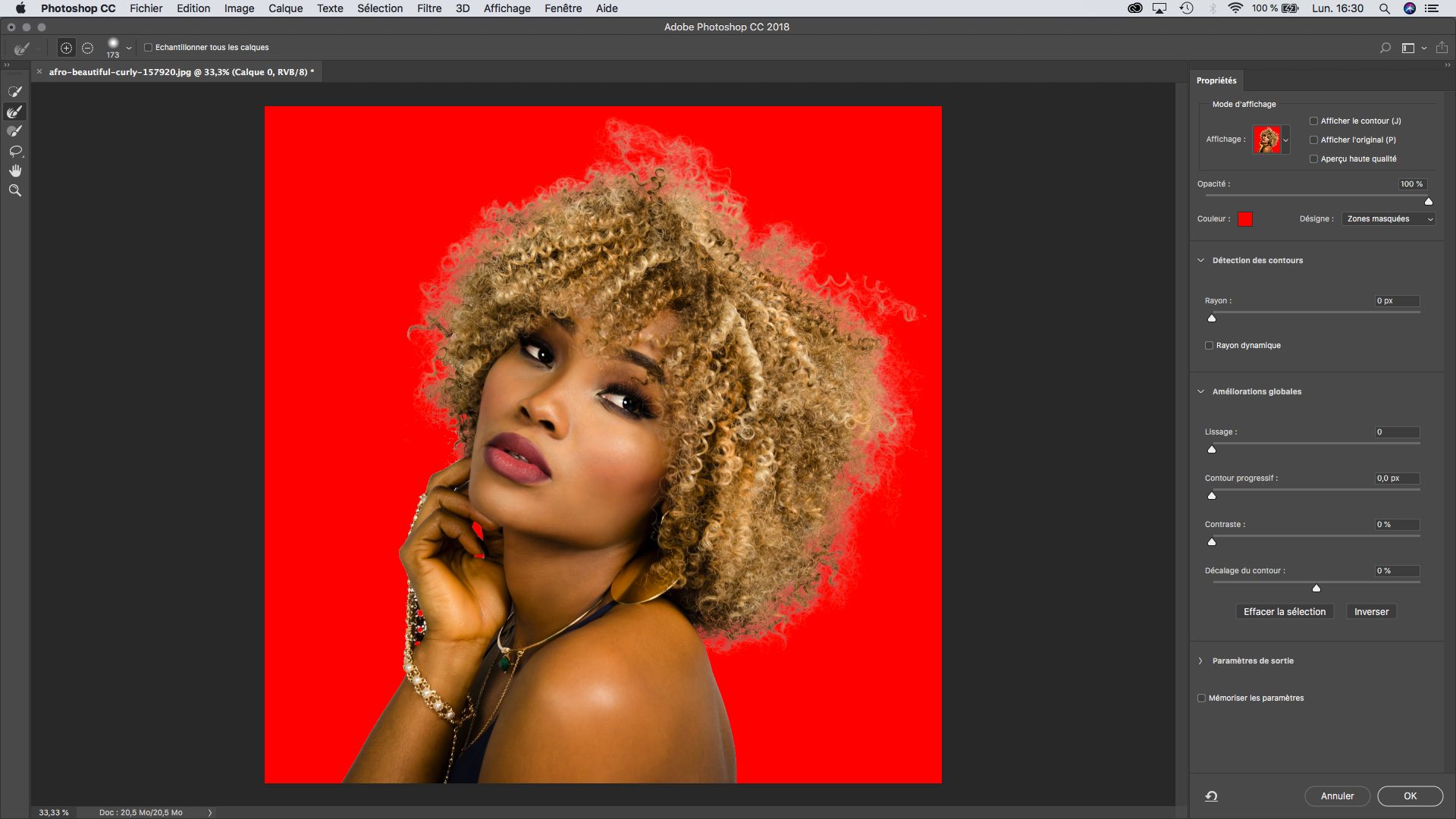Open the Apple menu

tap(20, 8)
